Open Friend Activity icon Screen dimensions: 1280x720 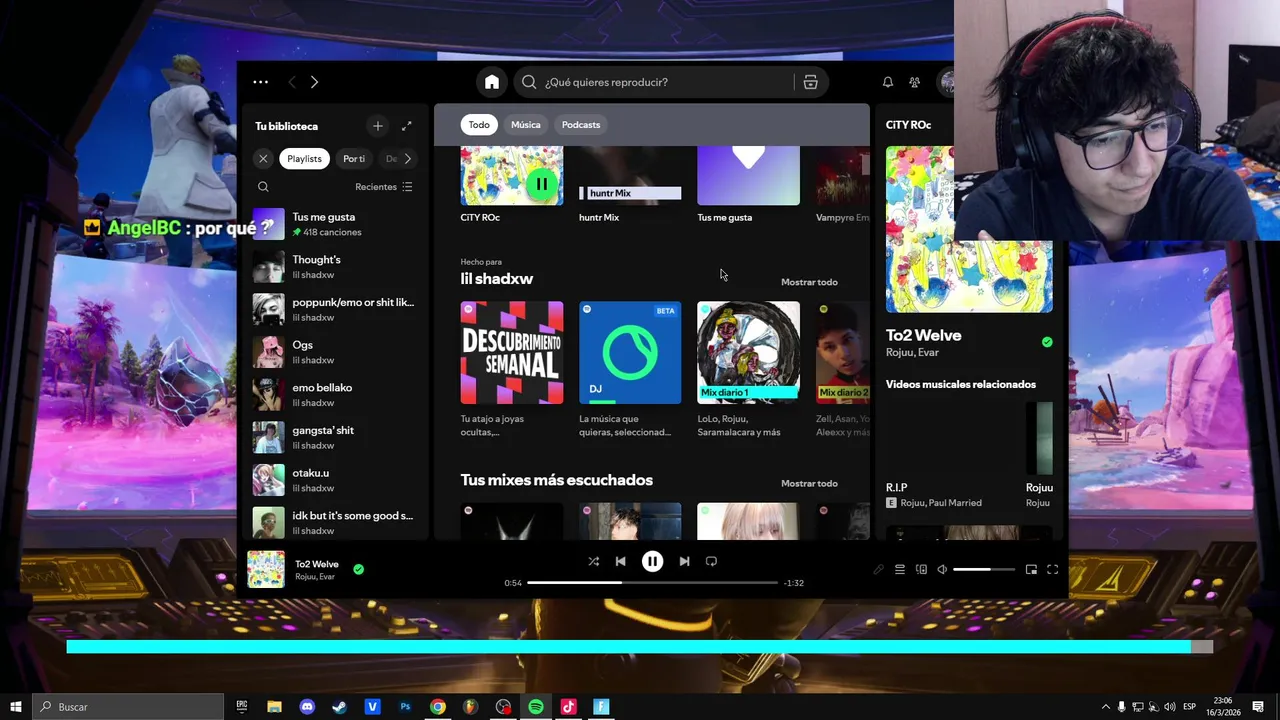click(x=914, y=82)
